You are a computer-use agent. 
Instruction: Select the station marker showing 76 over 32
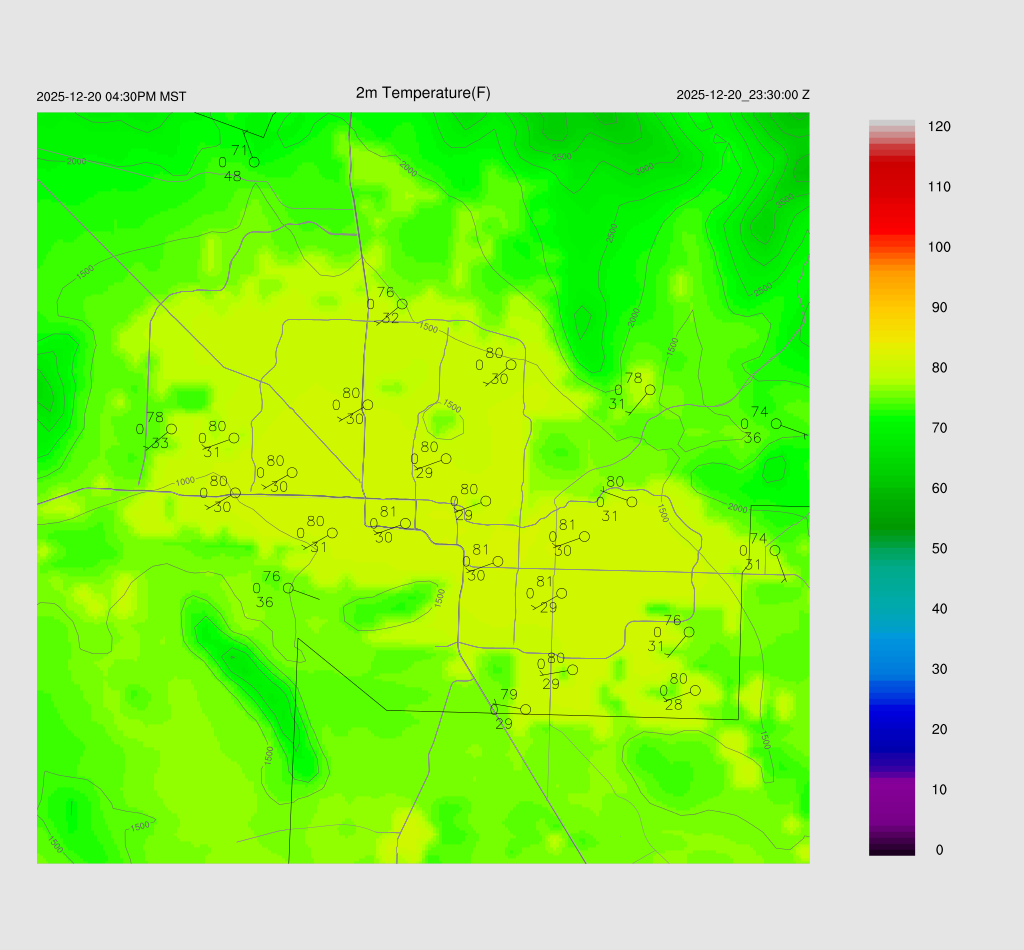coord(402,304)
